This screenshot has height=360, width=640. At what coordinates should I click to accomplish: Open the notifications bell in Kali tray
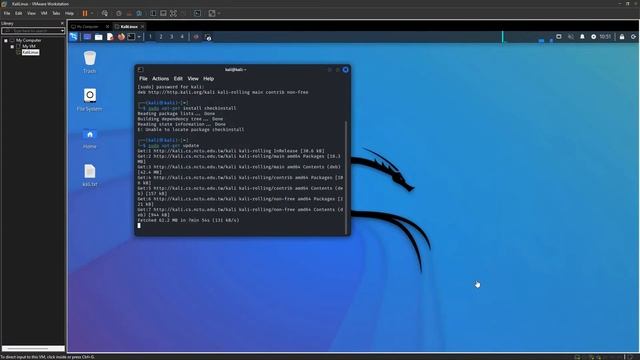pos(582,37)
